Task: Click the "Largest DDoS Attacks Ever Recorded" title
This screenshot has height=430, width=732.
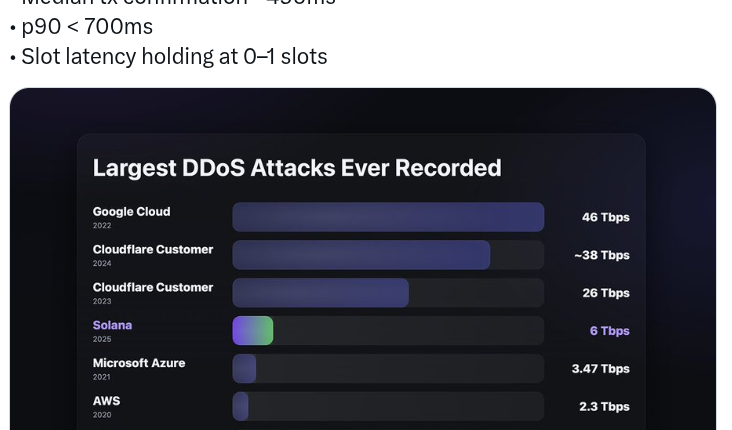Action: [297, 168]
